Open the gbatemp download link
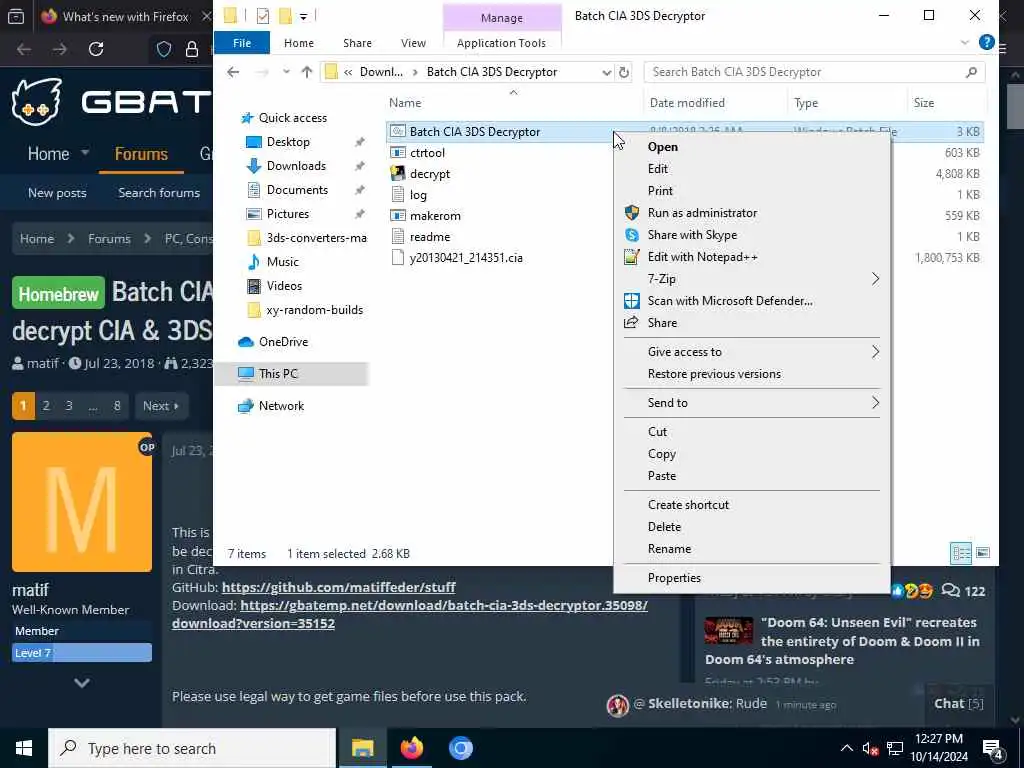Screen dimensions: 1024x768 tap(410, 614)
